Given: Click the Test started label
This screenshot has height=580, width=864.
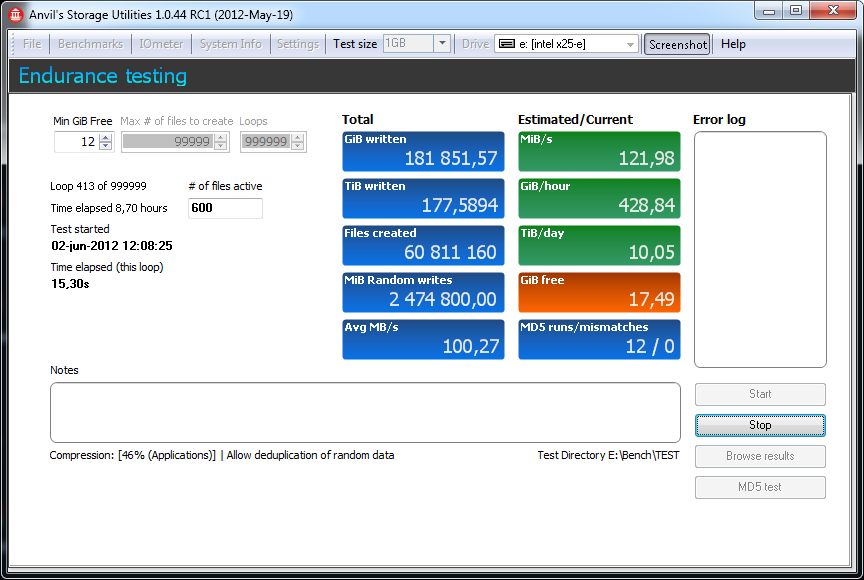Looking at the screenshot, I should tap(80, 229).
